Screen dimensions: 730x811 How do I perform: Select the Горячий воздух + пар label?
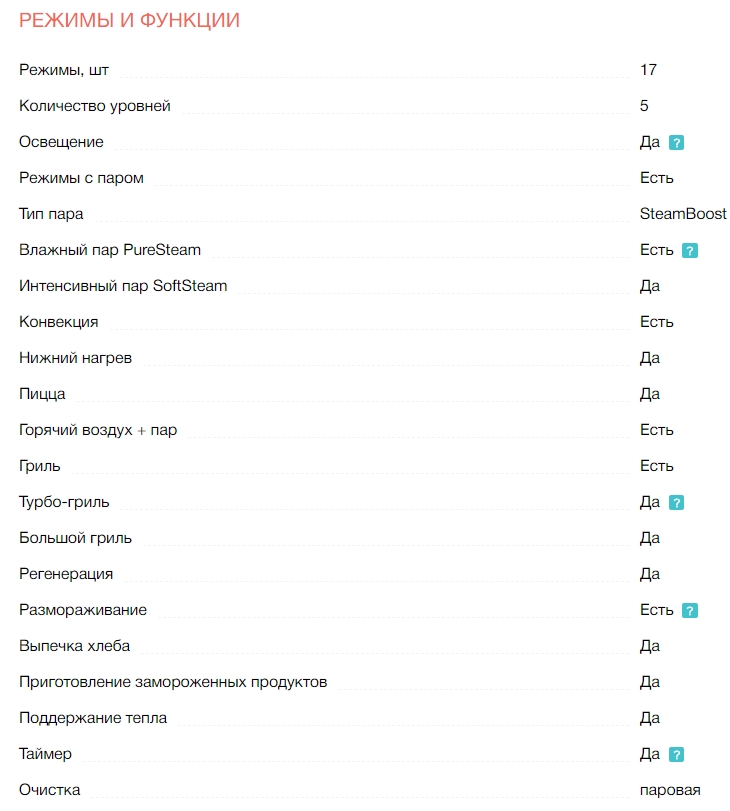coord(98,430)
